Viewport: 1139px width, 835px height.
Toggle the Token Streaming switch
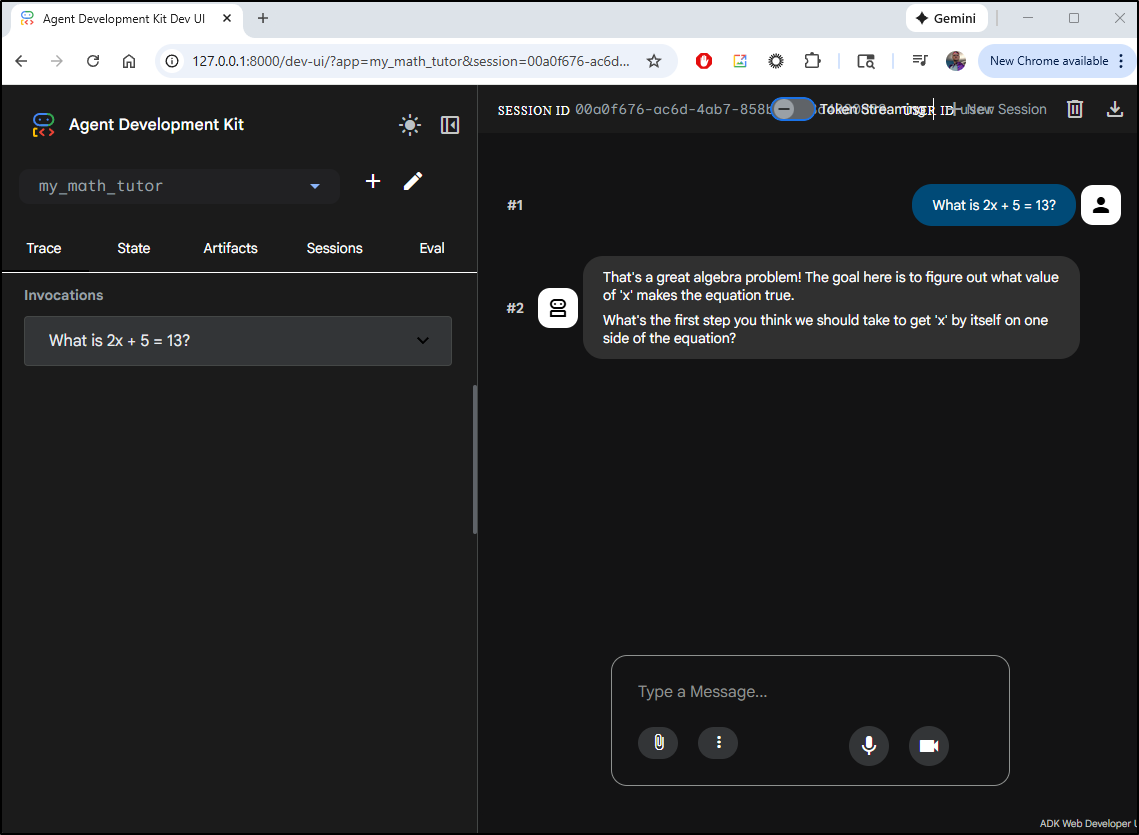[793, 109]
